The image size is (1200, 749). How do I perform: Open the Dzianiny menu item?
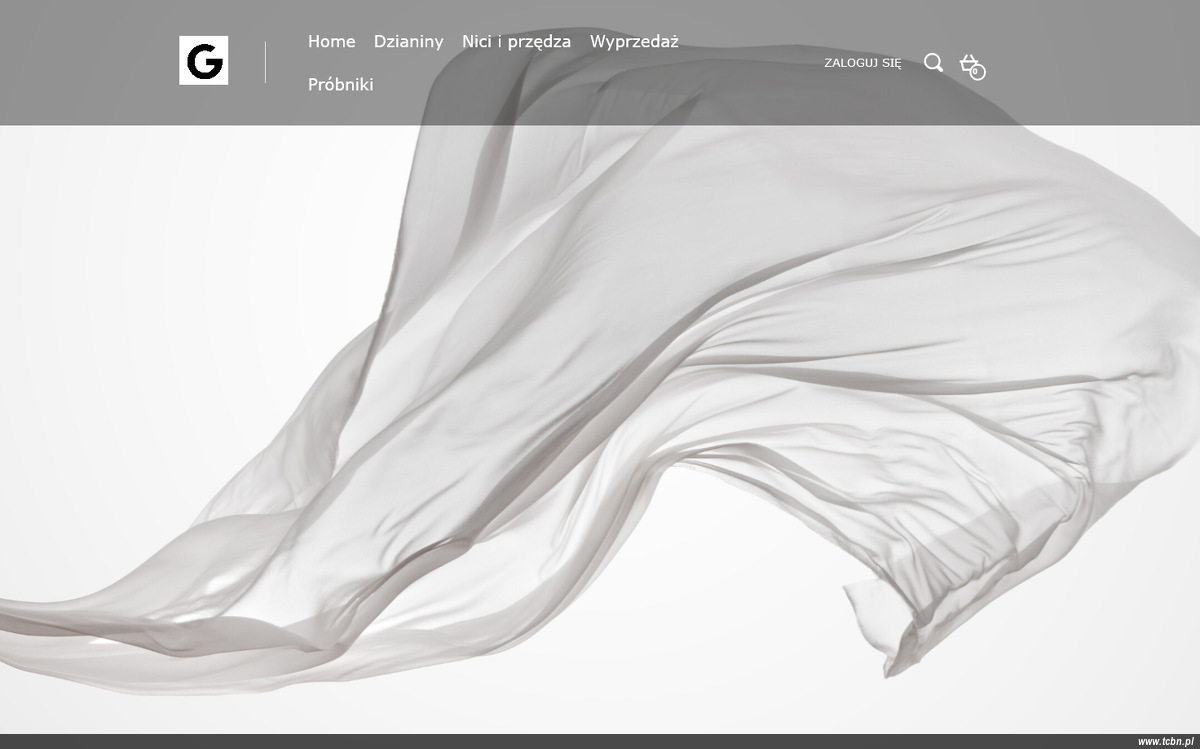[x=408, y=41]
